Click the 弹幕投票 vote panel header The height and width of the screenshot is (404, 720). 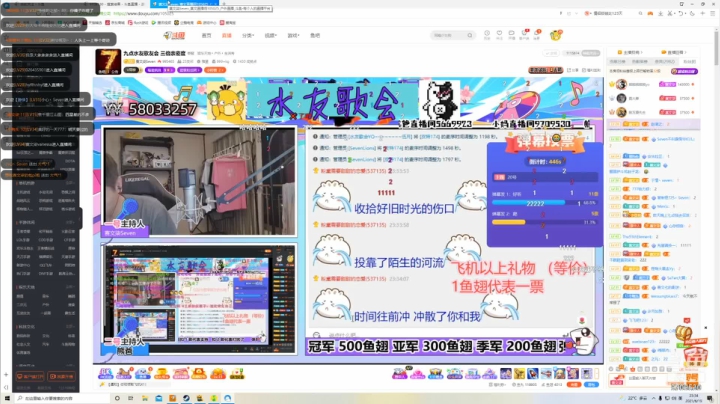[545, 141]
